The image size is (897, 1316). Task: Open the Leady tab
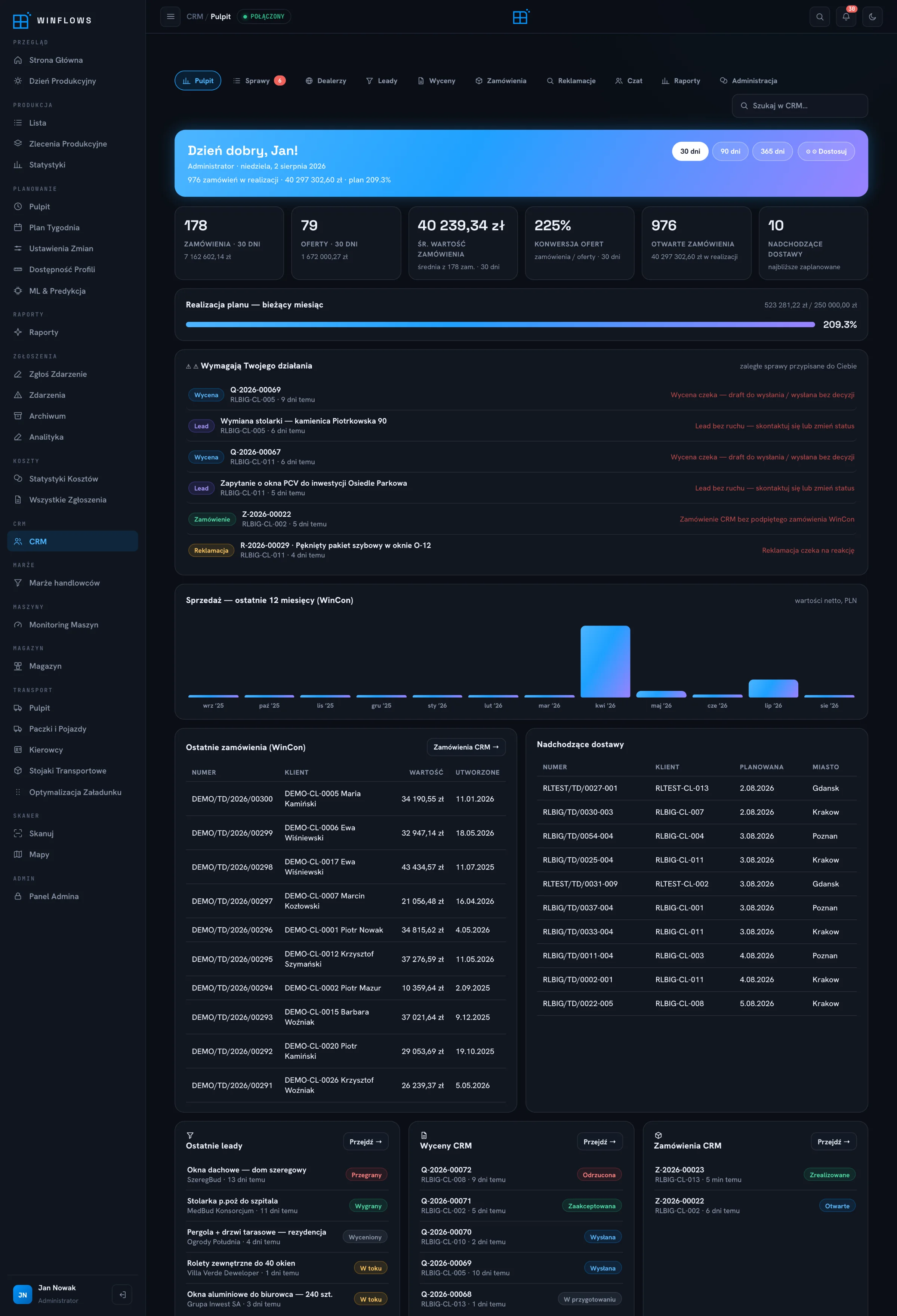tap(382, 81)
